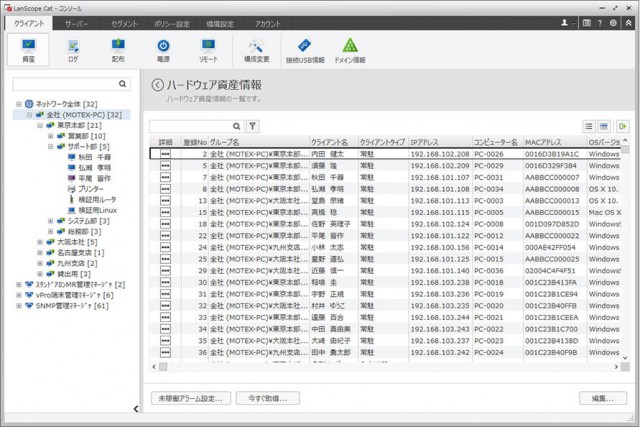Expand the SNMP管理マネージャ [61] node

19,306
